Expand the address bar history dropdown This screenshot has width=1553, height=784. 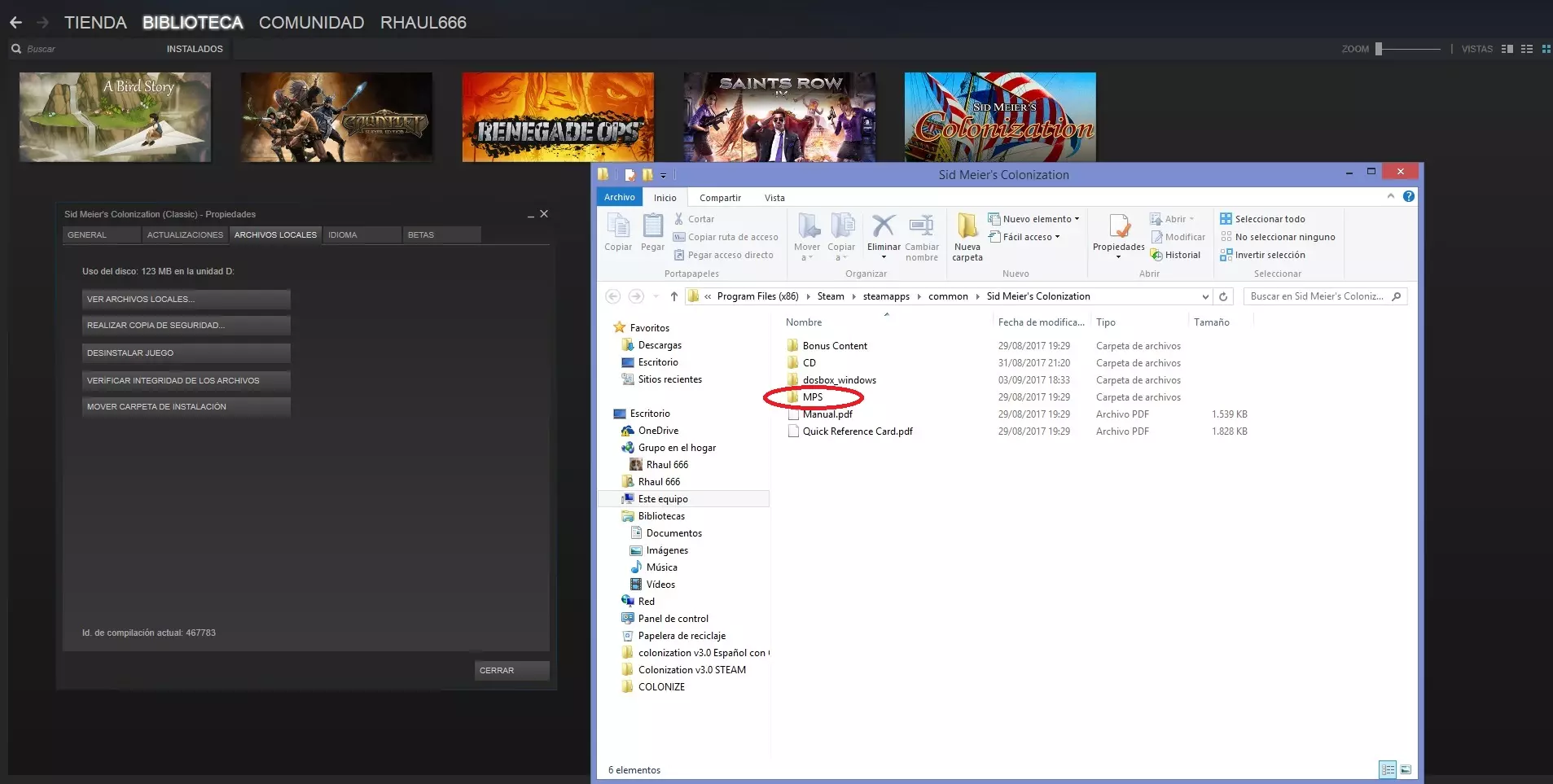[x=1205, y=296]
